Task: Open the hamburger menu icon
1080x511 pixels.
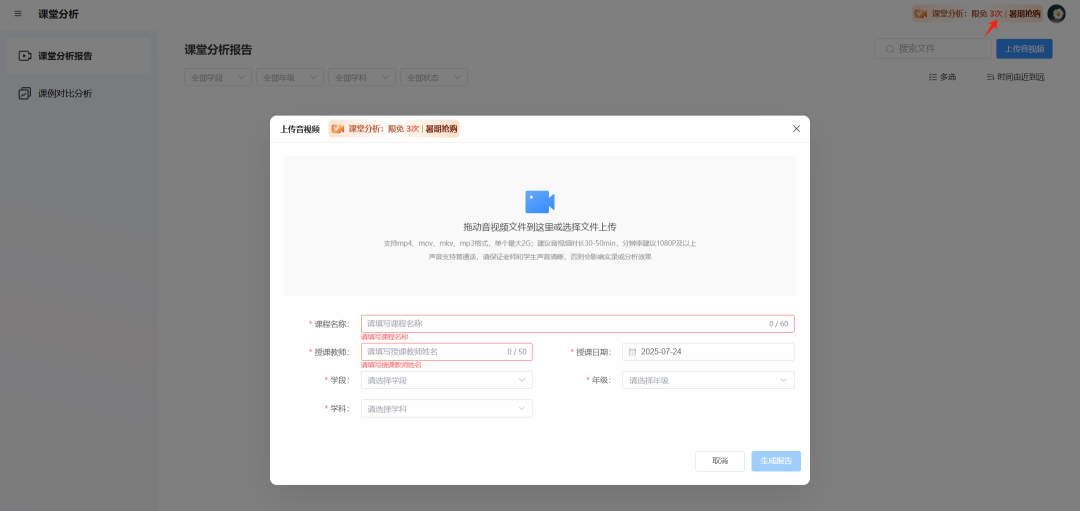Action: pos(18,14)
